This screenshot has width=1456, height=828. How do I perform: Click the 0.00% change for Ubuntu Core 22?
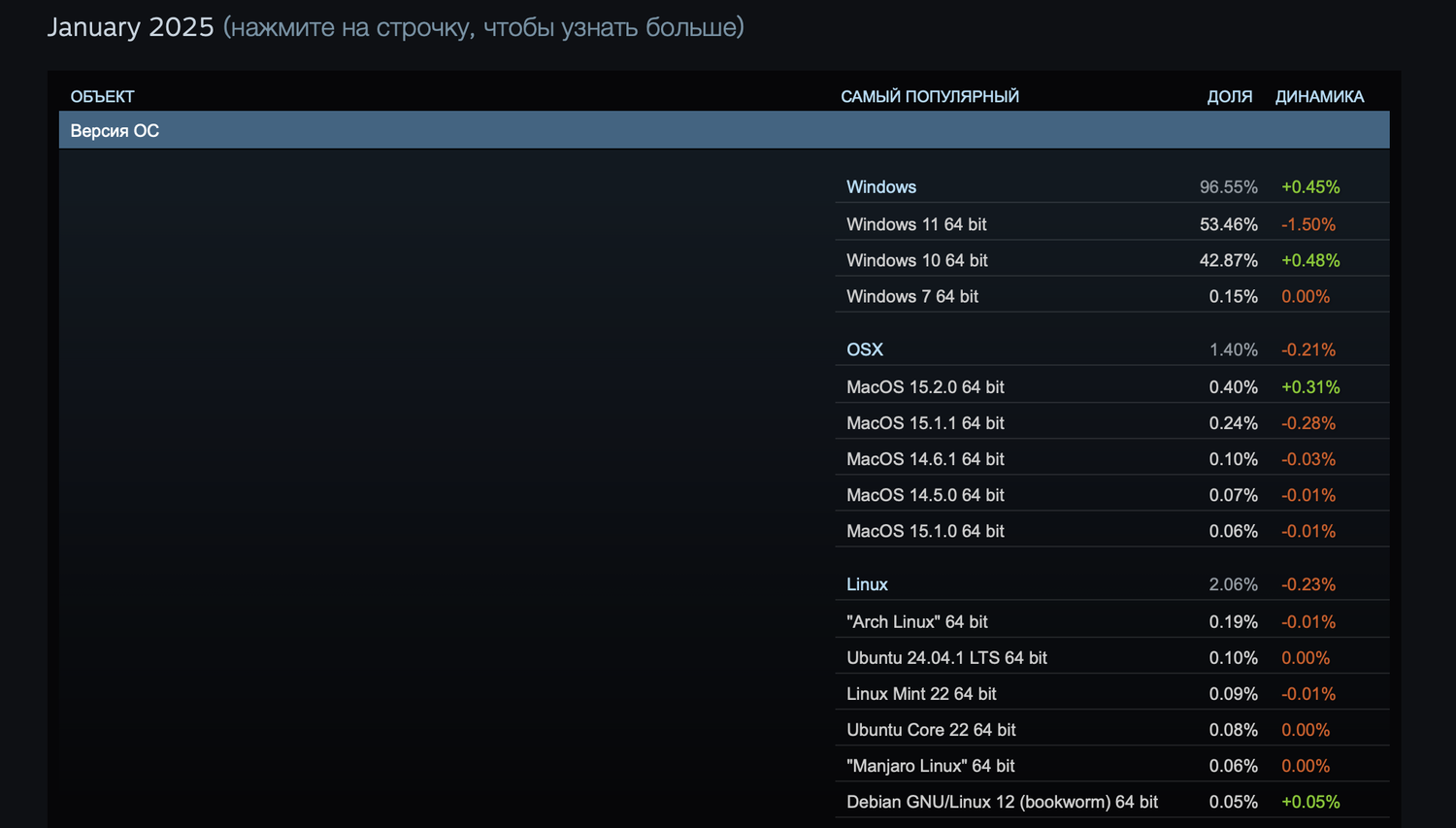click(x=1306, y=729)
